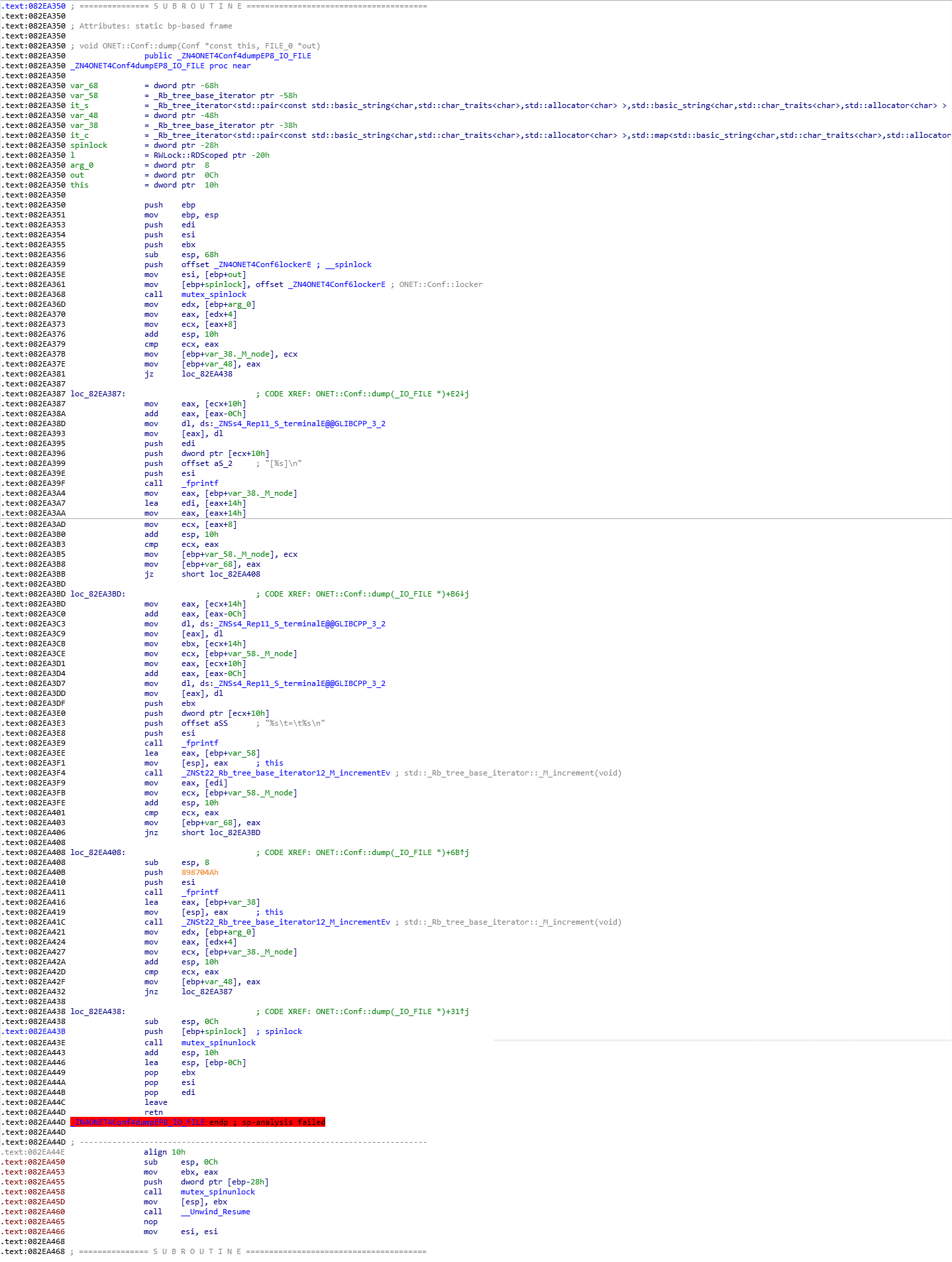Click xref 'ONET::Conf::dump(_IO_FILE *)+31↑j'
Image resolution: width=952 pixels, height=1262 pixels.
point(392,1011)
